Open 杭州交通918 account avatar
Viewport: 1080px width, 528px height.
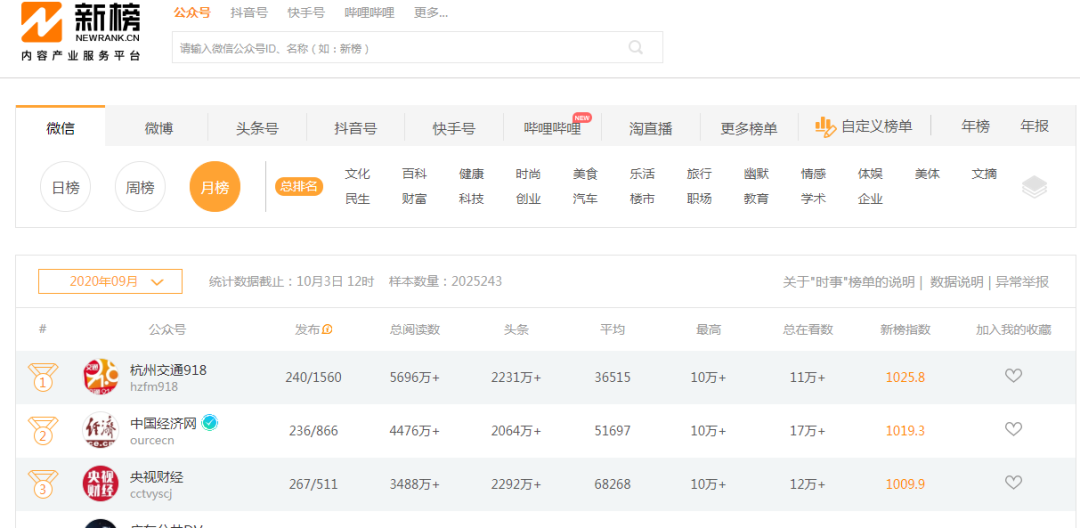pos(100,377)
